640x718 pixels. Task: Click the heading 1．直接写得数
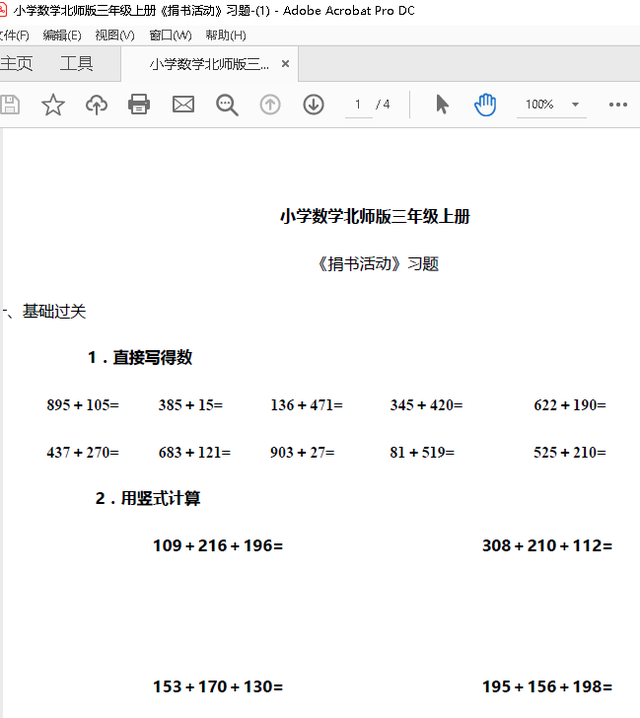[x=140, y=358]
